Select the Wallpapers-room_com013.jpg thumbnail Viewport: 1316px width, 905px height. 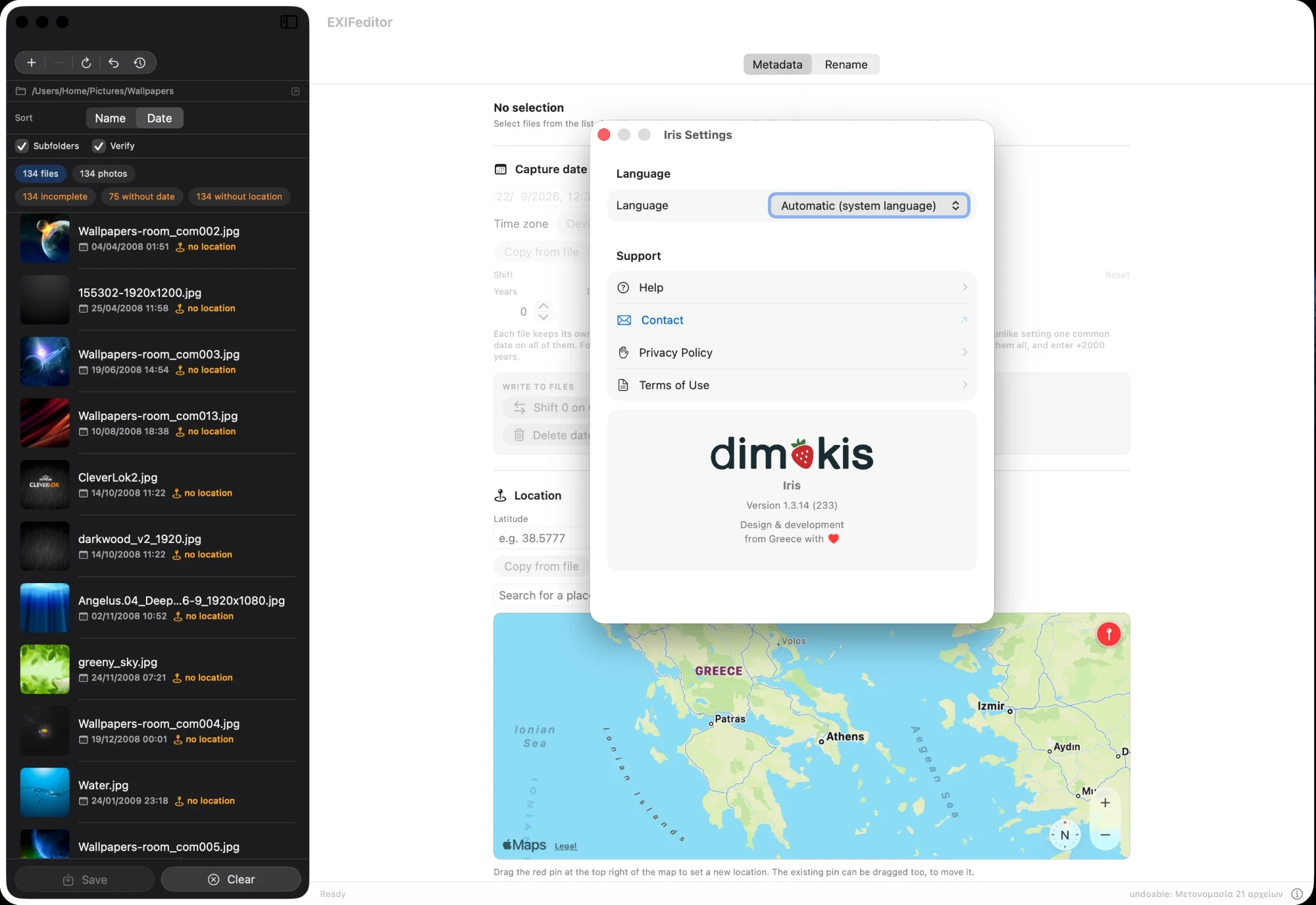pos(45,423)
